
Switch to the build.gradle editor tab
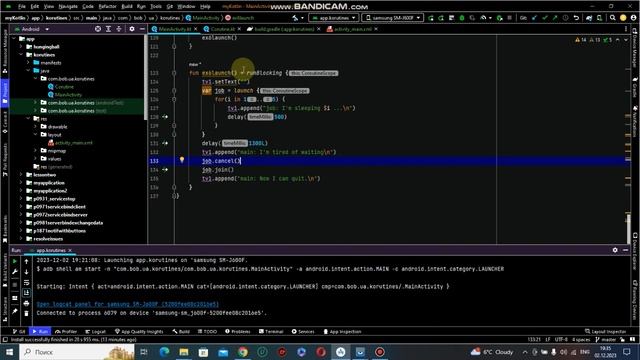[x=284, y=29]
